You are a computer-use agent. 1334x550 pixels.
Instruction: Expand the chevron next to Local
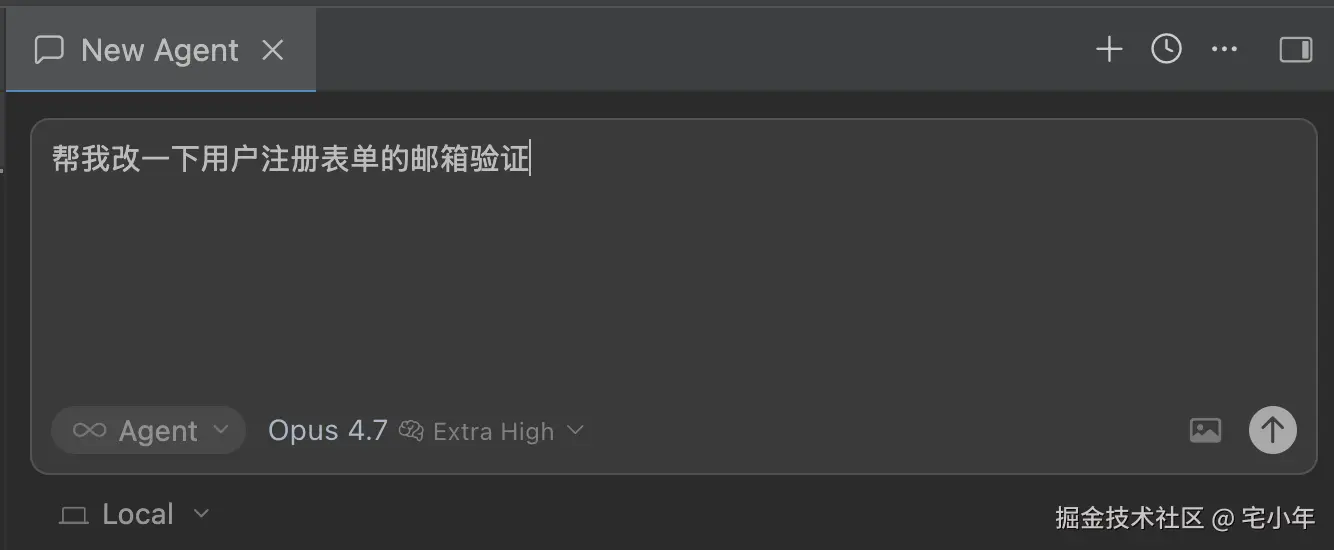coord(201,514)
